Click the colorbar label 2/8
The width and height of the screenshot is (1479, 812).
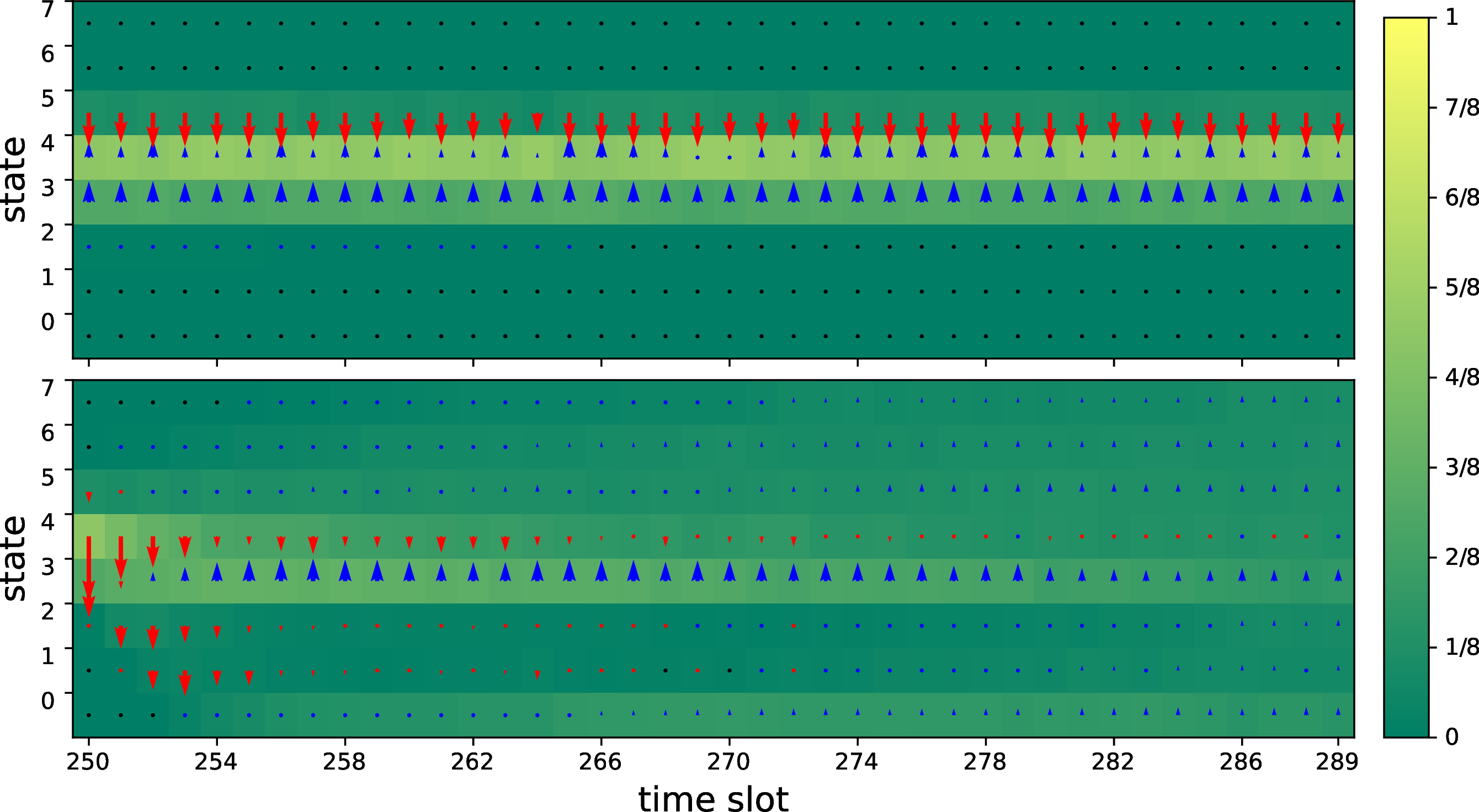[1462, 557]
